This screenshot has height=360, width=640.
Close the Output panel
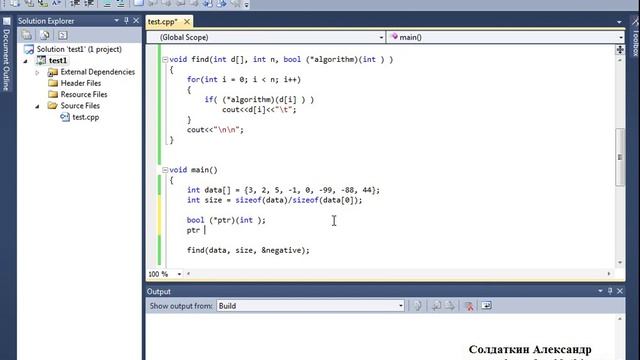[620, 291]
